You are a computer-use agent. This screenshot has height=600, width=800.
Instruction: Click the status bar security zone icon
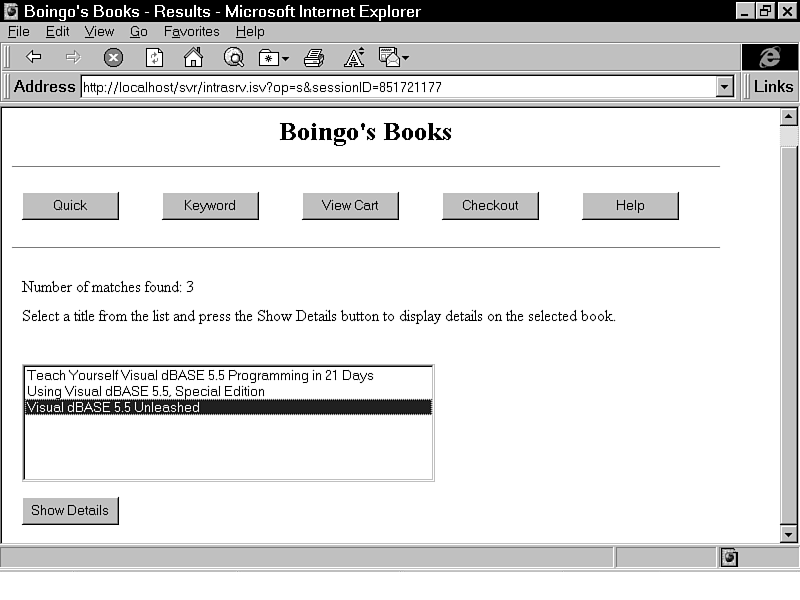(x=729, y=557)
